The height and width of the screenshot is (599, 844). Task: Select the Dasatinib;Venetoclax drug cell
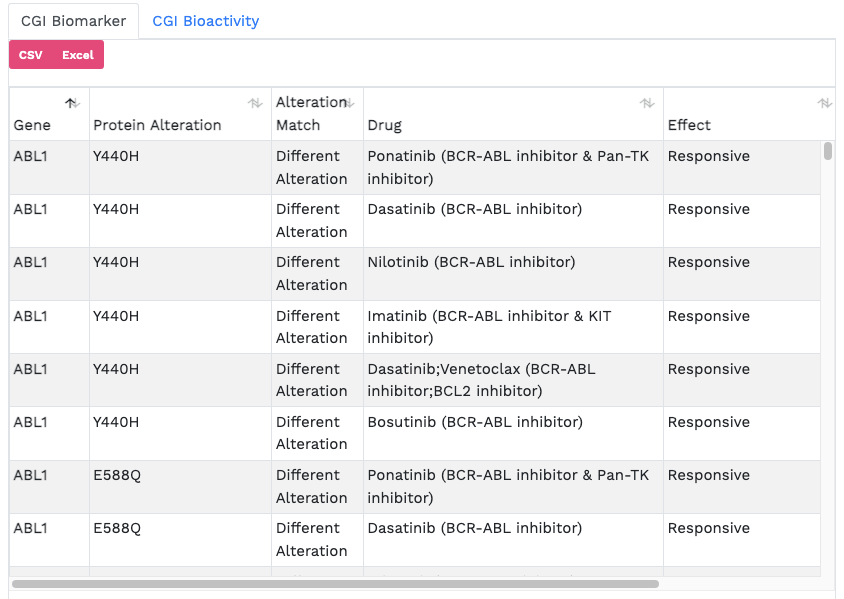481,380
